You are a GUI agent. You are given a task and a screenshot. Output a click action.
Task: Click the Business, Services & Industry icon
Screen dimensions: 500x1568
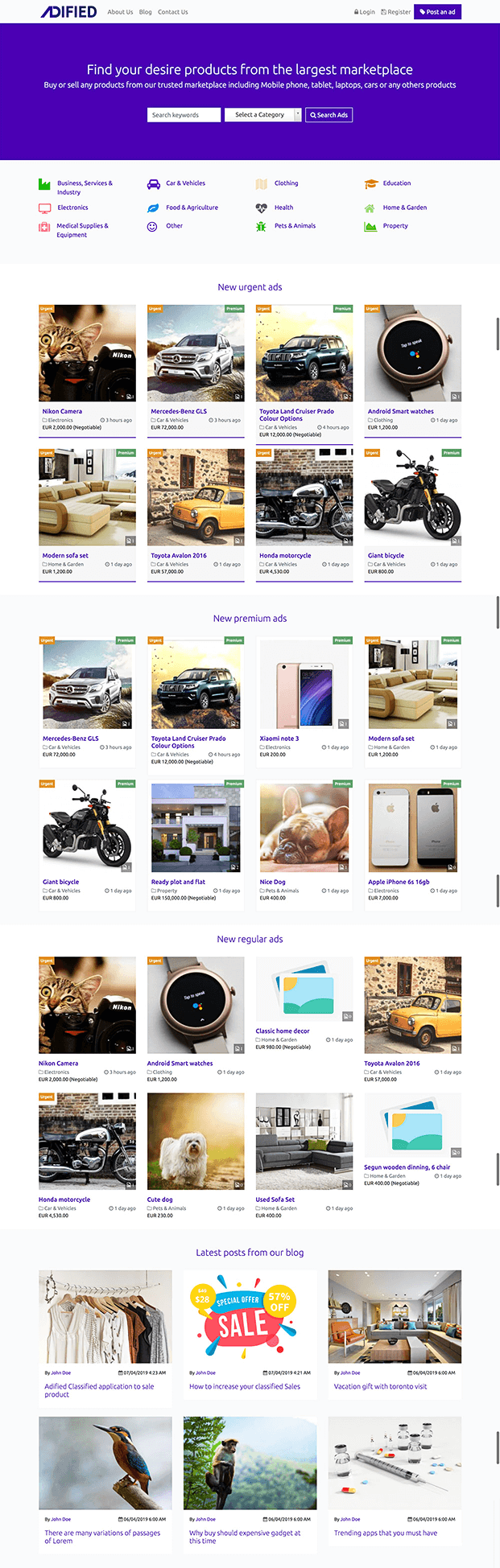pos(45,184)
